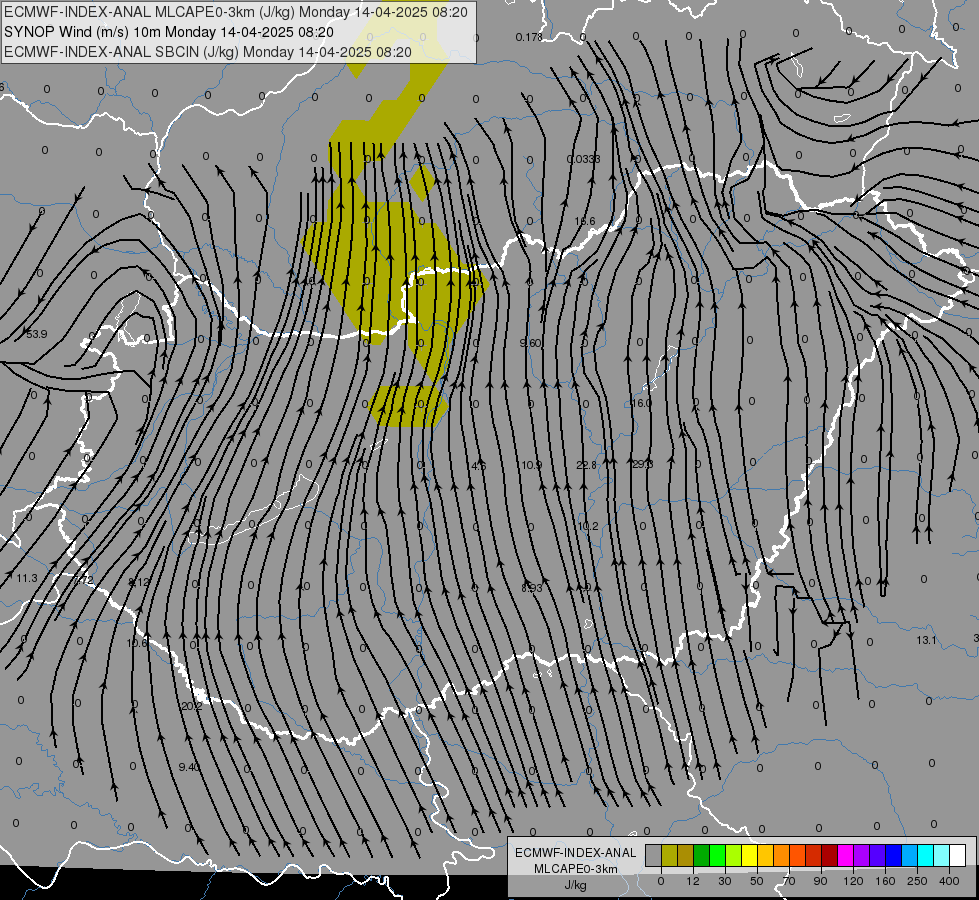This screenshot has width=979, height=900.
Task: Click the map value 10.2
Action: click(x=588, y=527)
